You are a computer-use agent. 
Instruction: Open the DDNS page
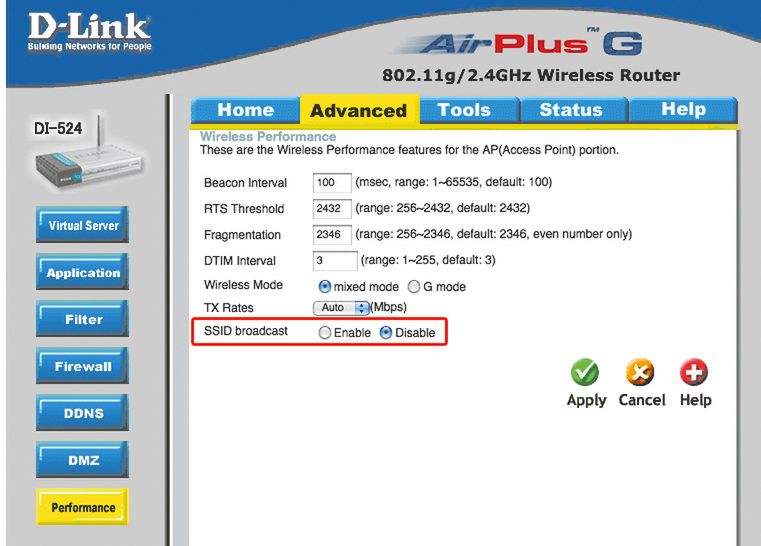pyautogui.click(x=83, y=413)
